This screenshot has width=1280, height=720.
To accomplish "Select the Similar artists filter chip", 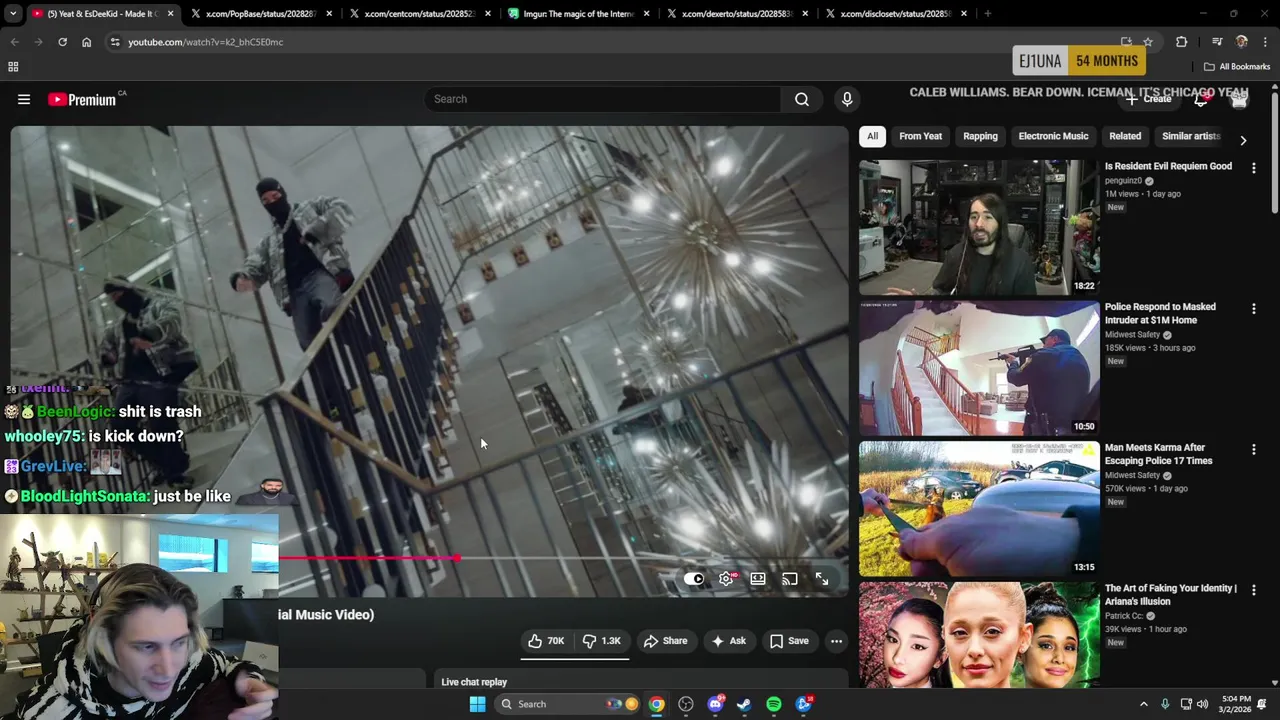I will [x=1191, y=136].
